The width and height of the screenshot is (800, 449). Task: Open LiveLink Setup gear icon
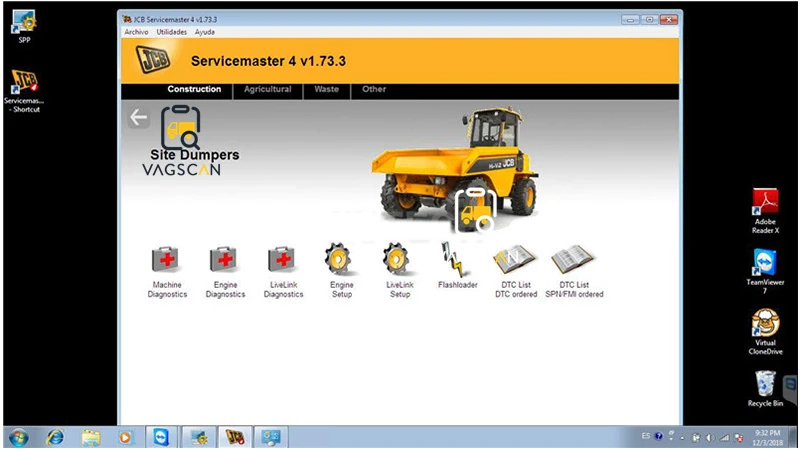point(399,259)
